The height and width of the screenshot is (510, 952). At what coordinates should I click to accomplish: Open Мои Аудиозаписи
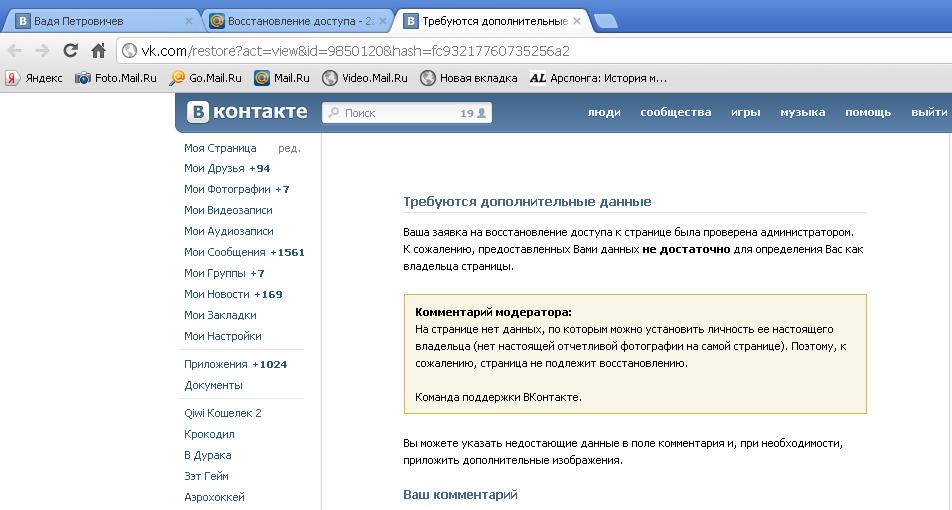click(x=229, y=231)
